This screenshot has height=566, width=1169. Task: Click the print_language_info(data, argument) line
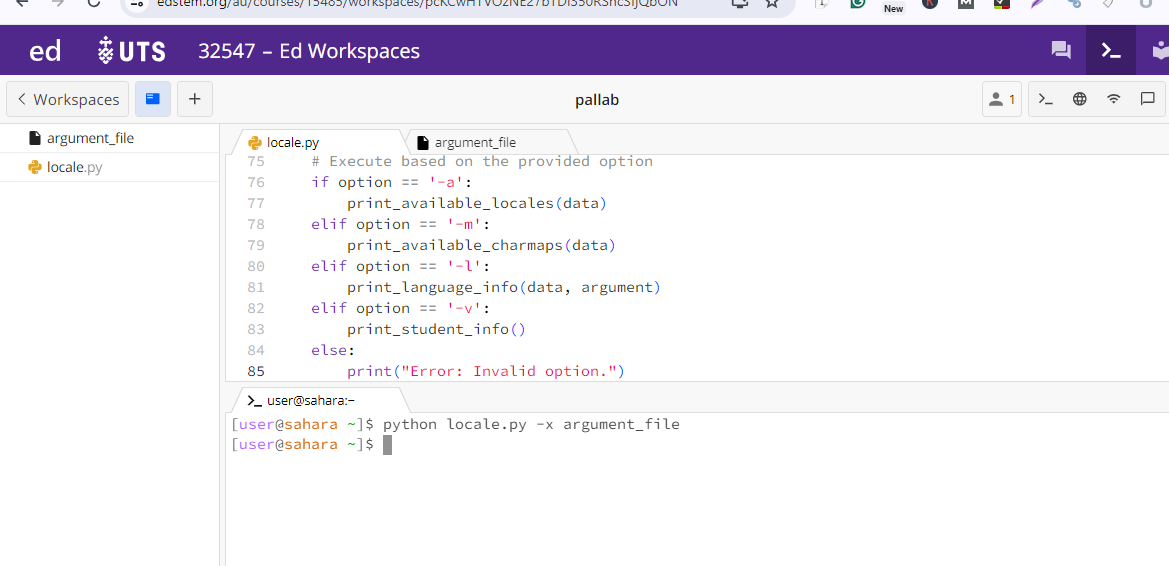coord(504,287)
